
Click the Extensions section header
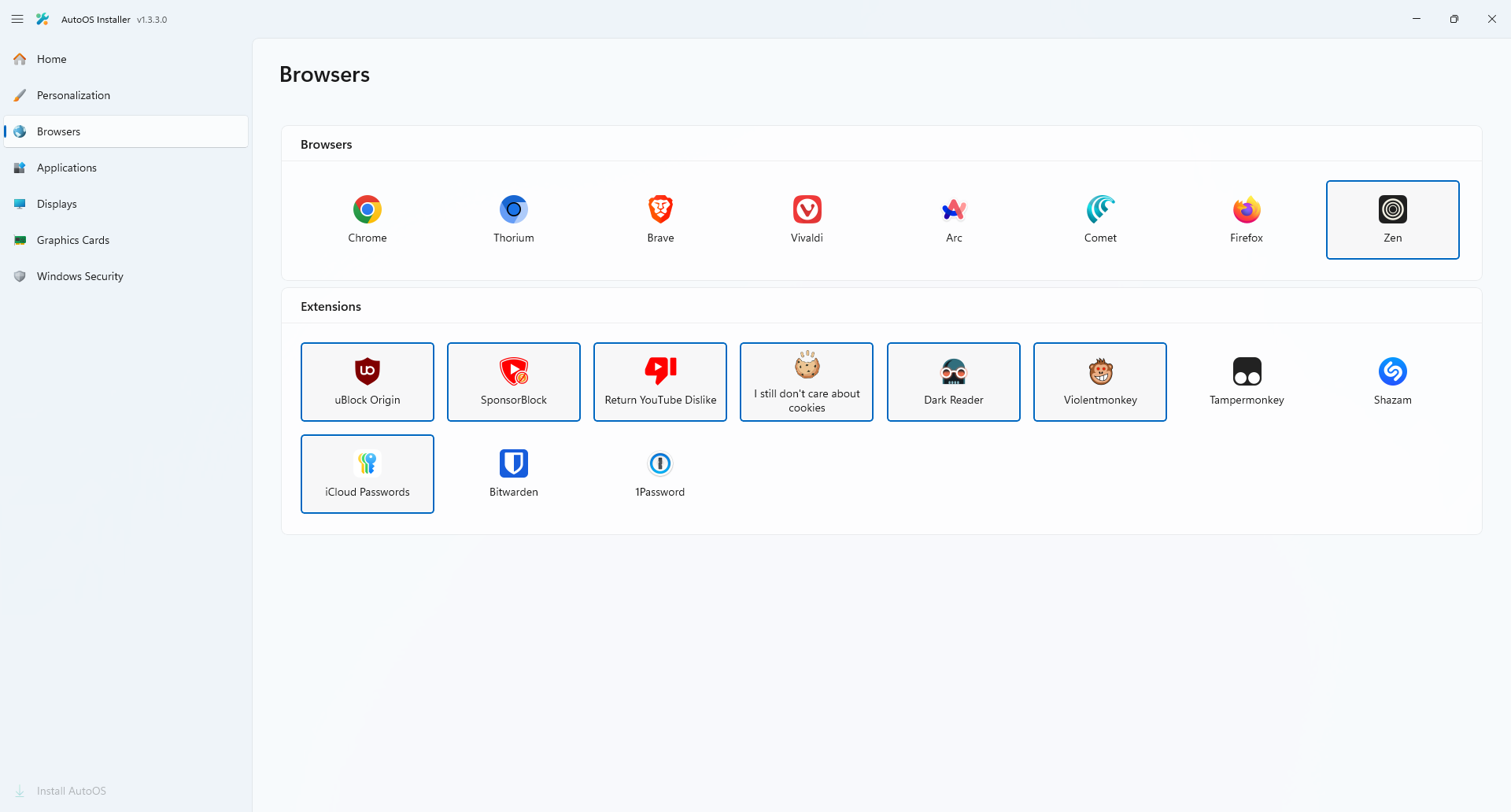point(331,307)
